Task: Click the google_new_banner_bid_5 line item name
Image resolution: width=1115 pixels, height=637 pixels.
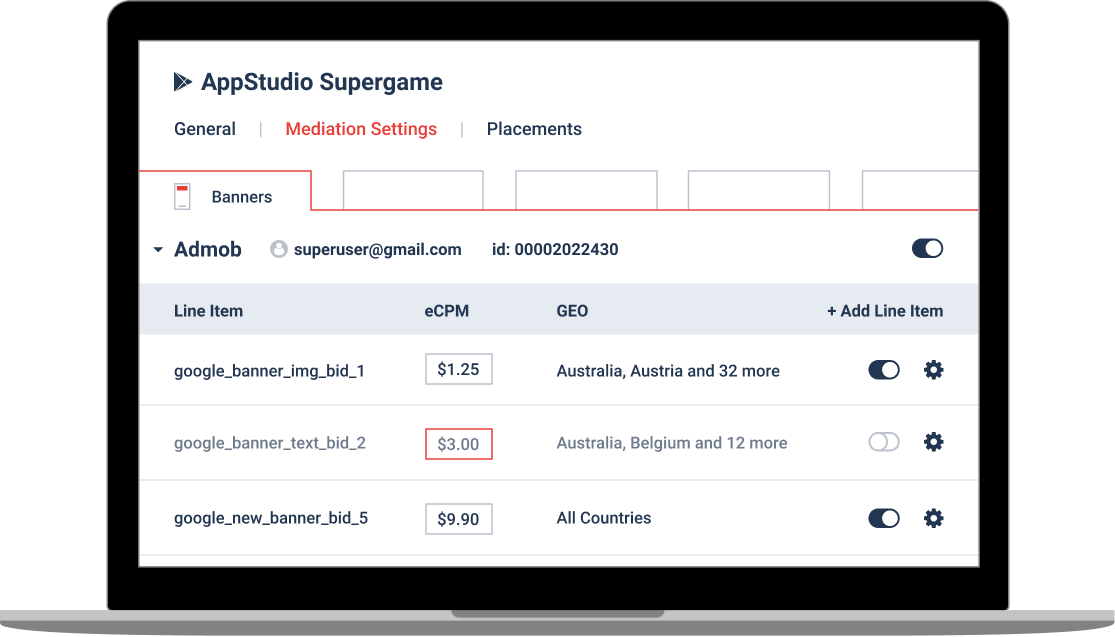Action: (x=271, y=518)
